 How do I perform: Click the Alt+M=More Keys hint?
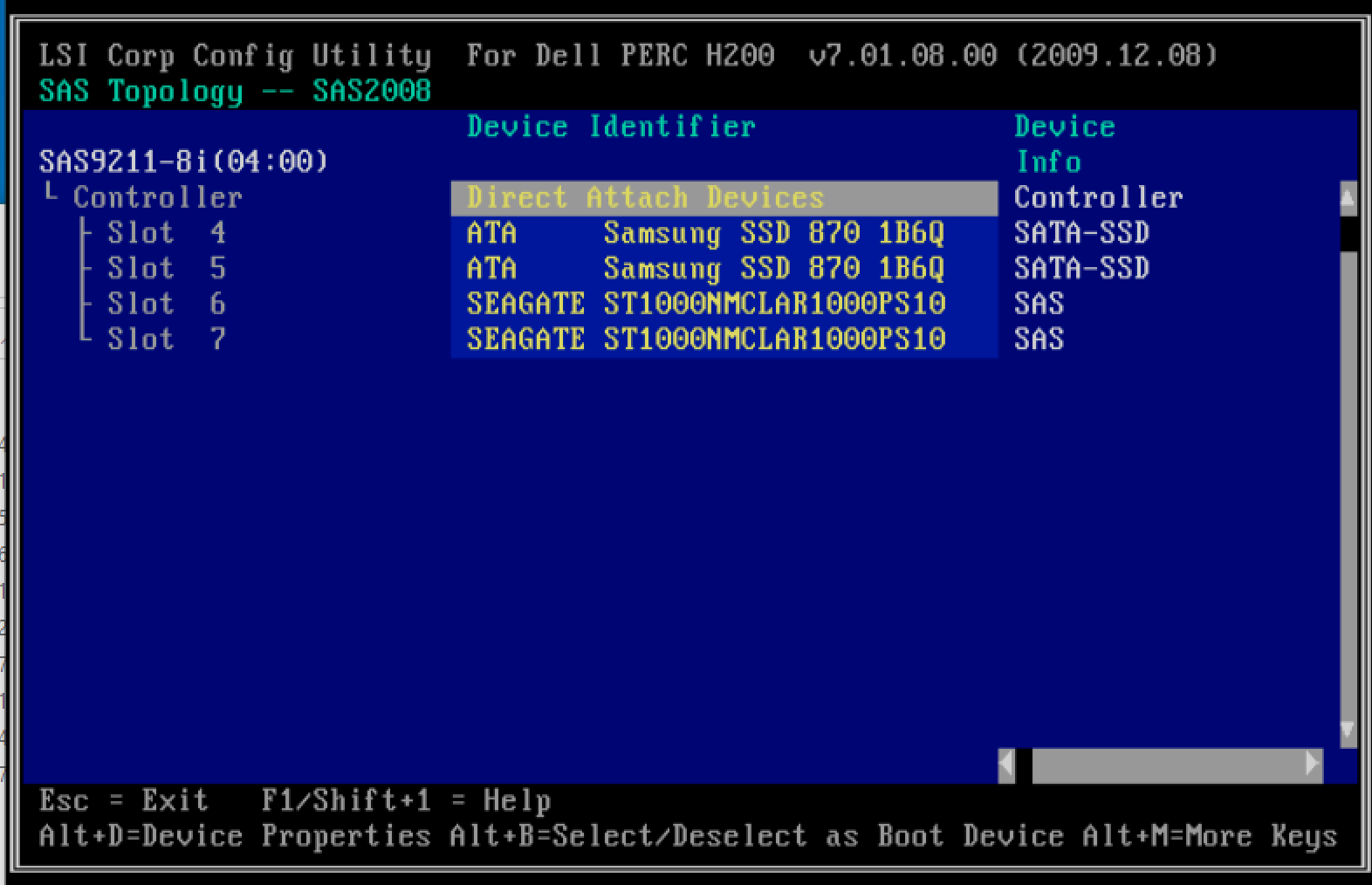click(1210, 836)
